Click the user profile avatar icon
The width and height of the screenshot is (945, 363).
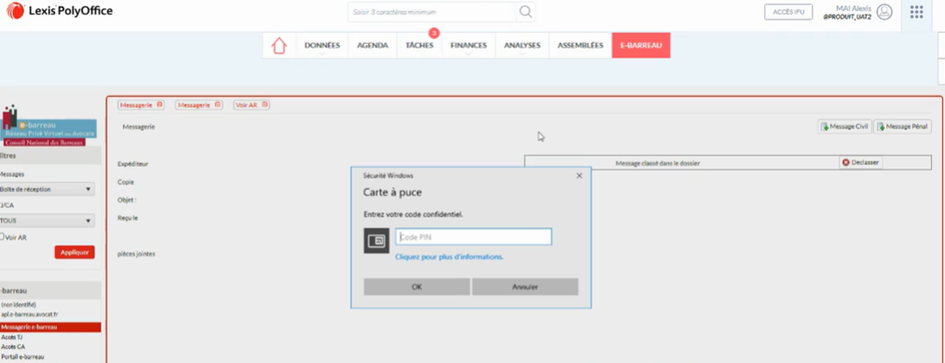(x=884, y=12)
